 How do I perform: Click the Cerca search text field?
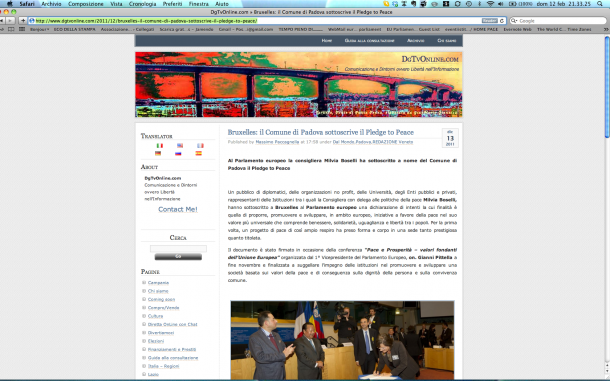pos(178,248)
